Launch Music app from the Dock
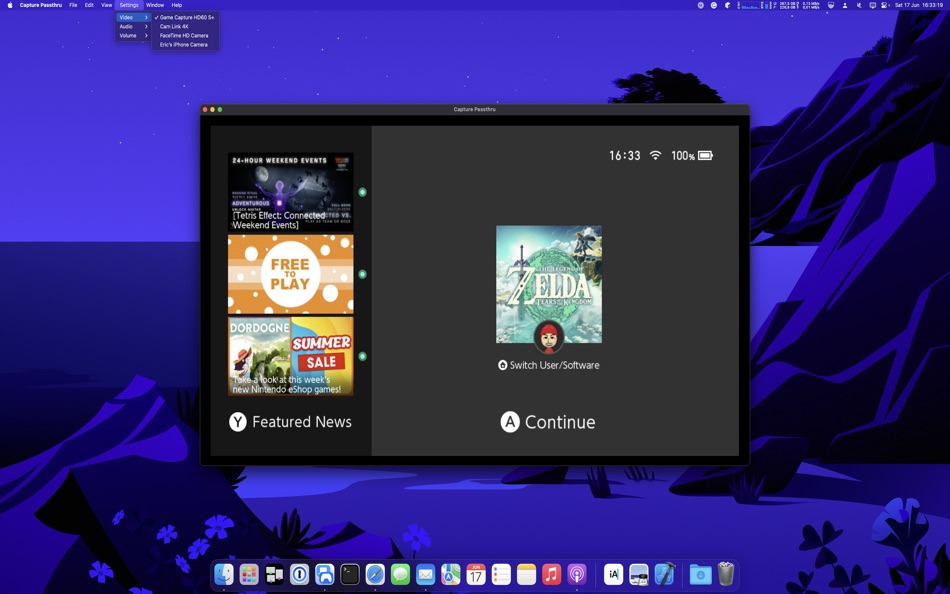 click(x=551, y=573)
